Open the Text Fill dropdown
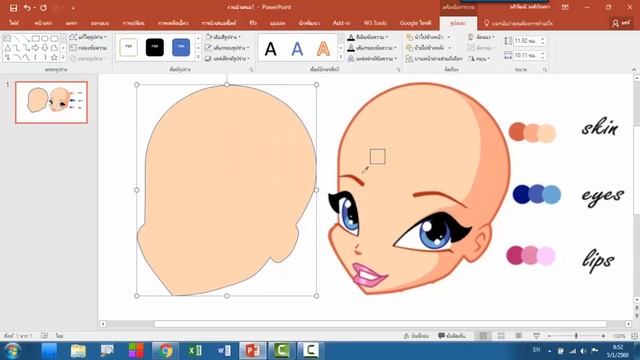640x360 pixels. 367,37
